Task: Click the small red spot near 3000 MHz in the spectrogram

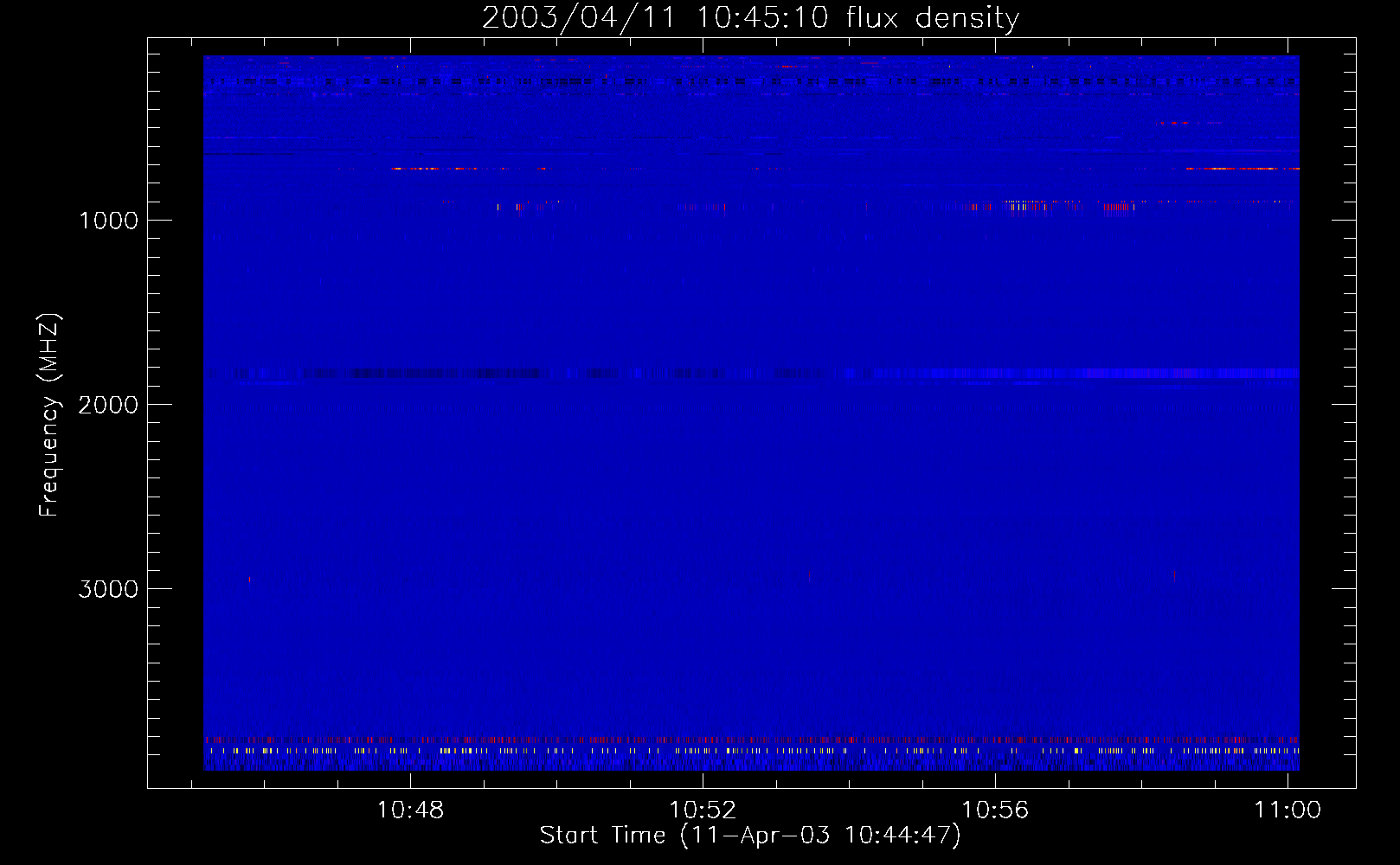Action: 249,580
